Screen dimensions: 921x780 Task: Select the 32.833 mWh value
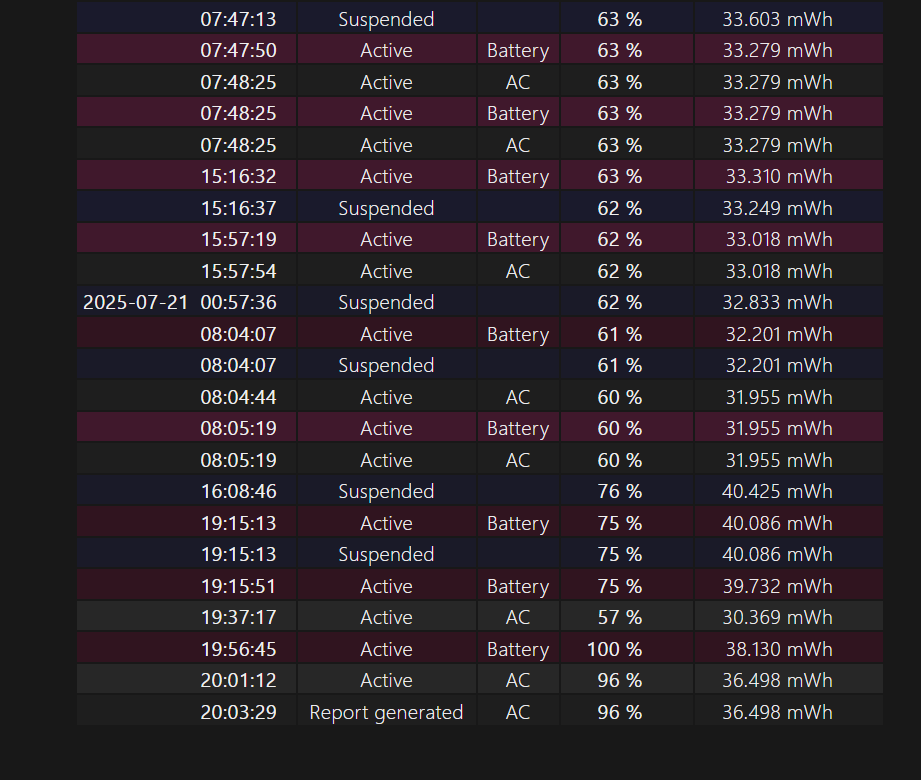click(778, 302)
